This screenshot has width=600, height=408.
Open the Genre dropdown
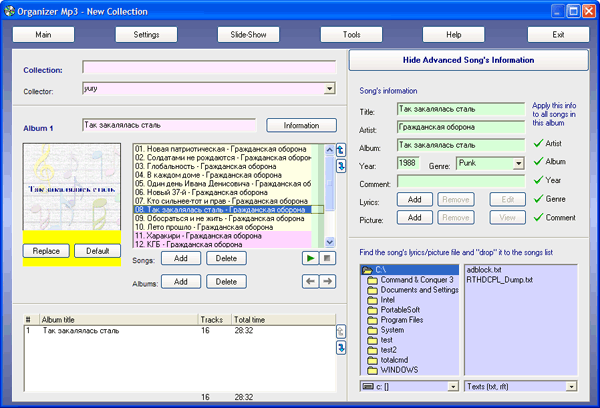[518, 163]
